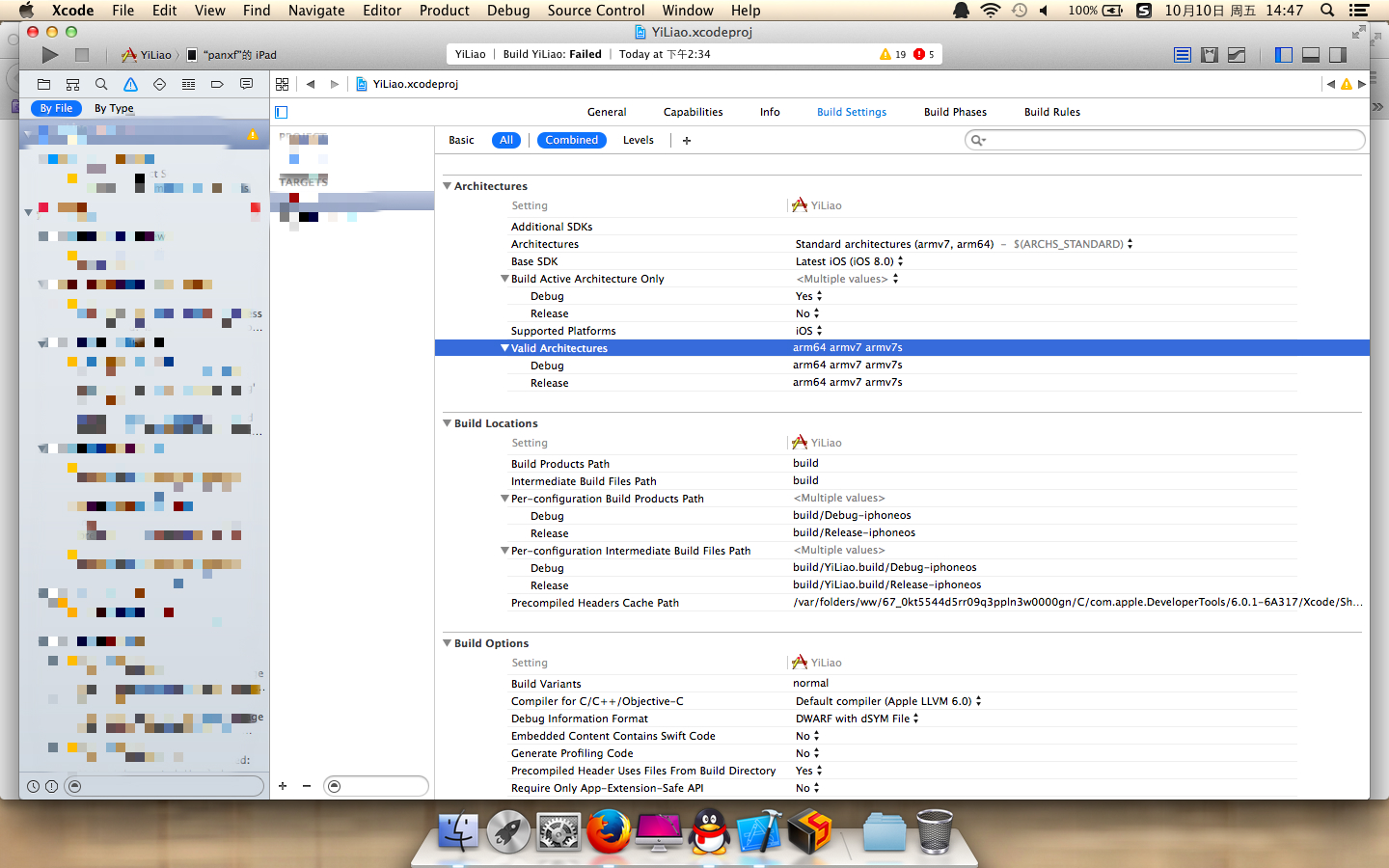Viewport: 1389px width, 868px height.
Task: Show only recently changed issues clock icon
Action: tap(33, 786)
